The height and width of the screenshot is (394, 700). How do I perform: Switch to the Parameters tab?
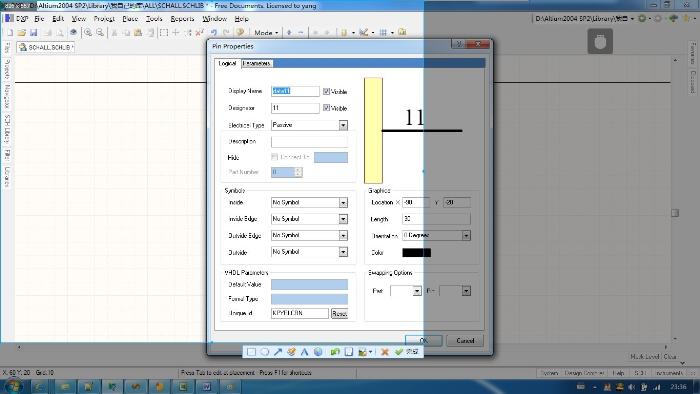[x=257, y=63]
